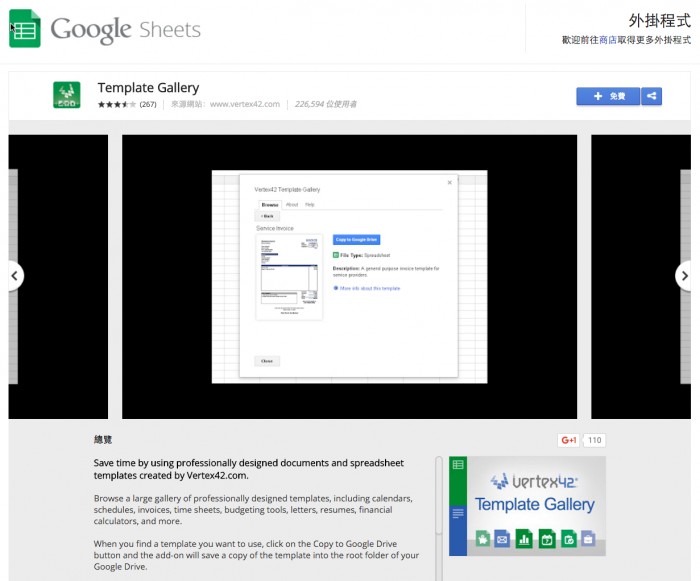This screenshot has width=700, height=581.
Task: Click the share icon button
Action: click(x=651, y=96)
